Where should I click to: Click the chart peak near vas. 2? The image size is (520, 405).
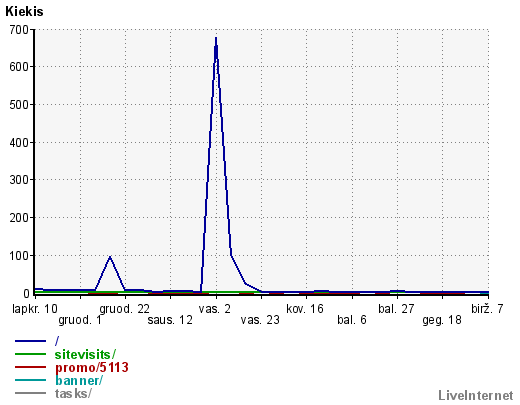[216, 38]
